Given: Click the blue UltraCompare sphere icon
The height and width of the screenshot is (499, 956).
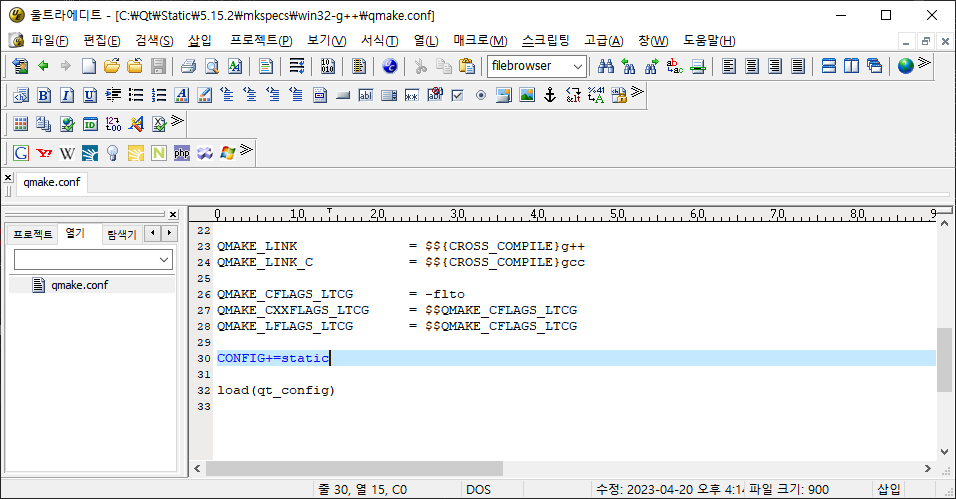Looking at the screenshot, I should (x=390, y=66).
